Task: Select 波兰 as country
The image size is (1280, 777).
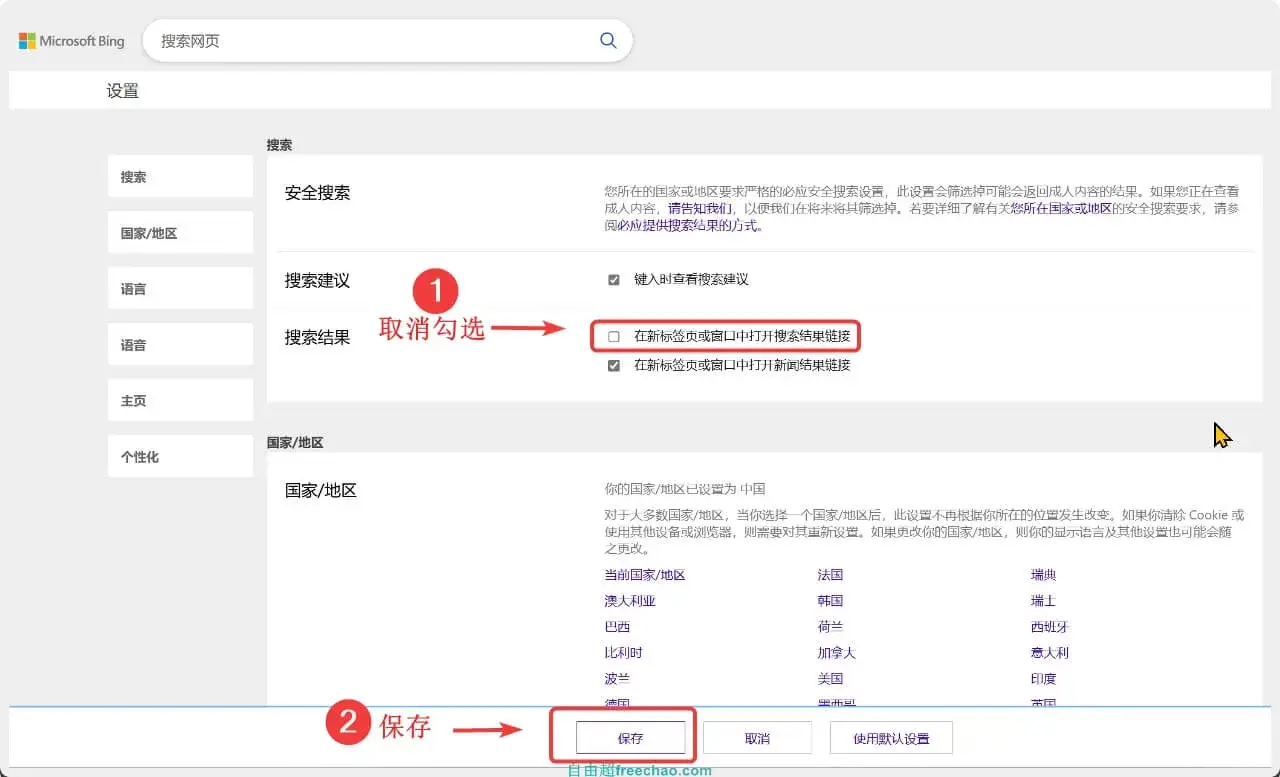Action: (x=617, y=679)
